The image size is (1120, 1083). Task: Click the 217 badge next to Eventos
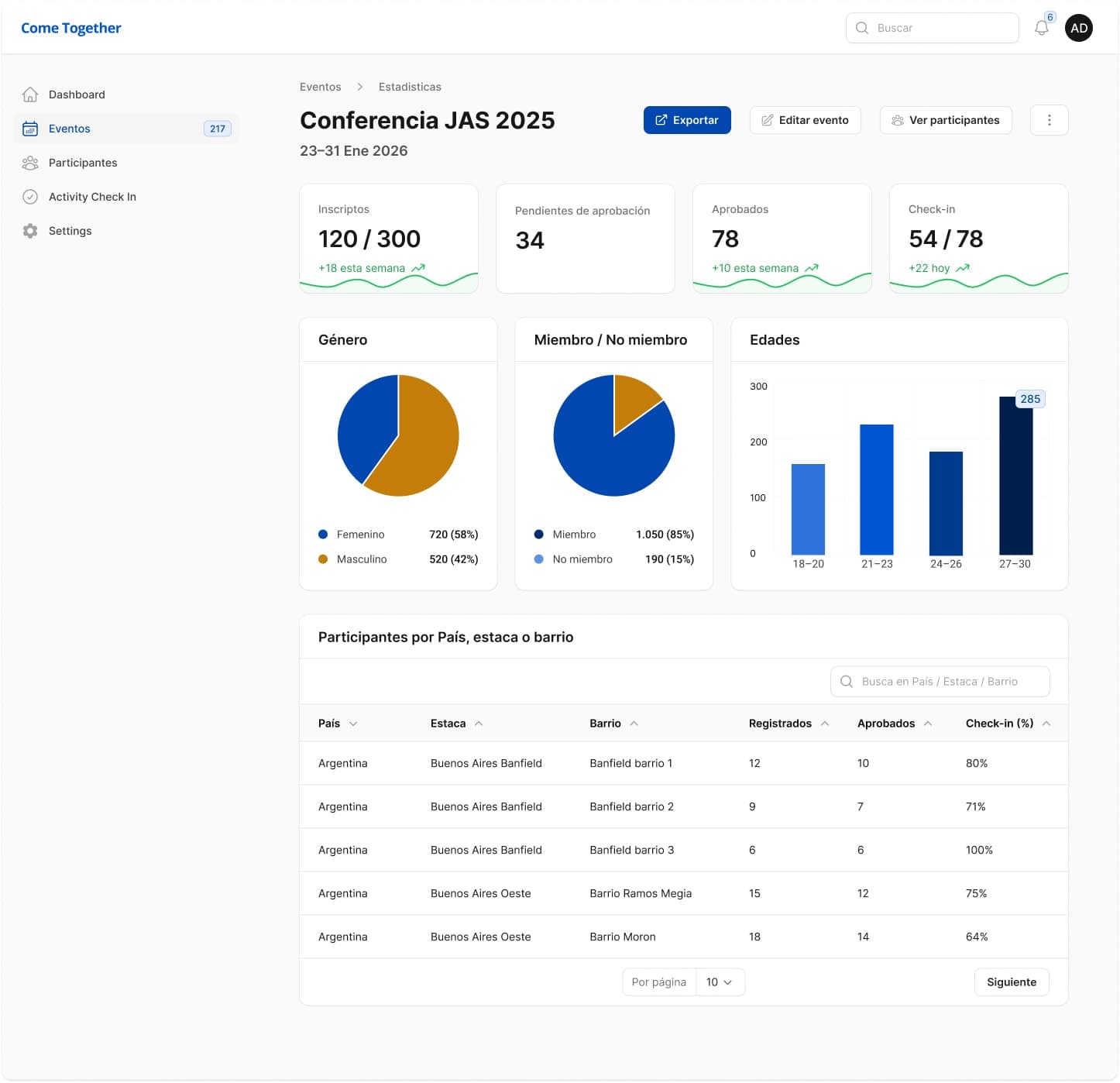point(217,129)
